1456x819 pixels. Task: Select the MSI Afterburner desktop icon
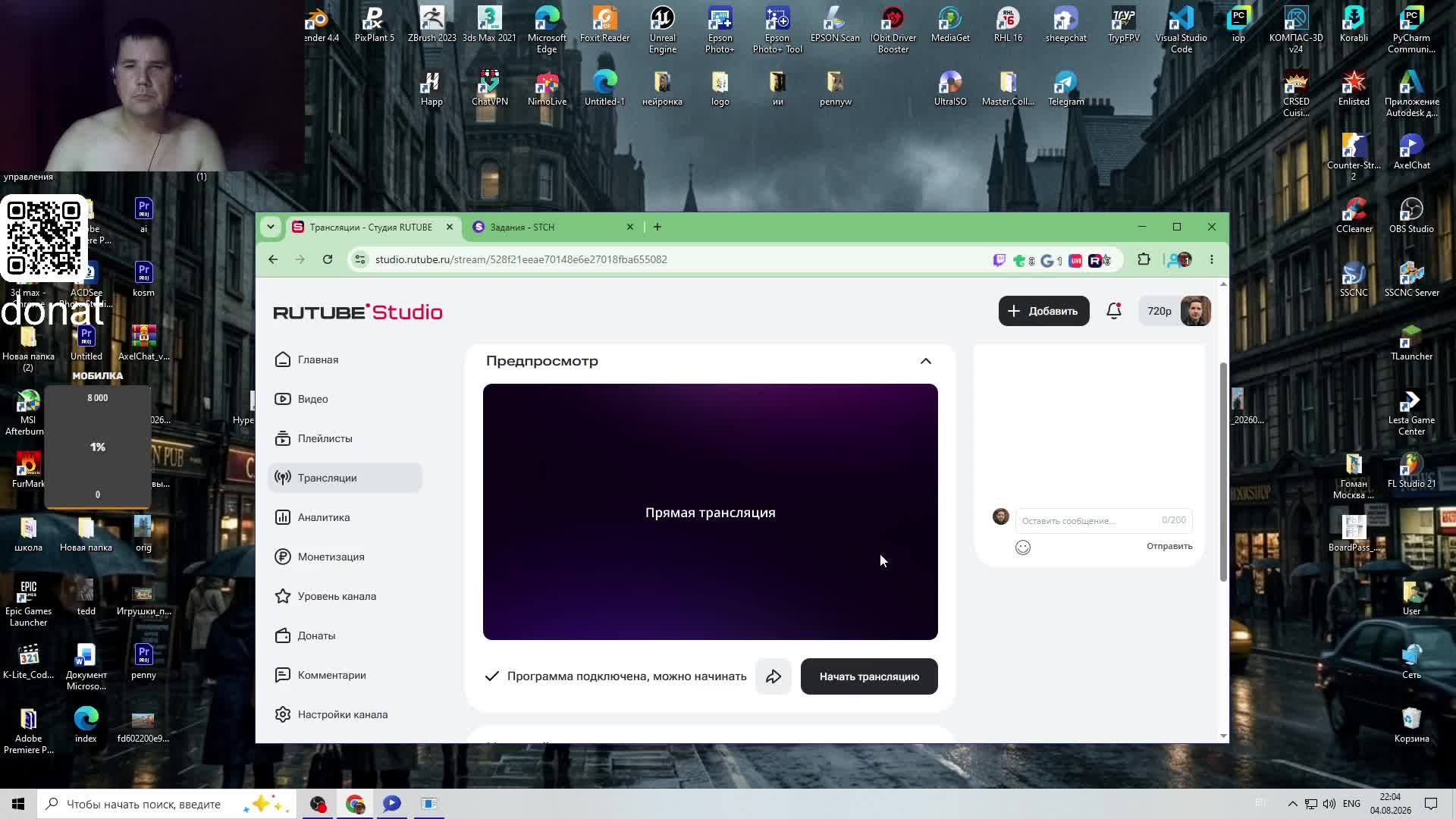28,413
